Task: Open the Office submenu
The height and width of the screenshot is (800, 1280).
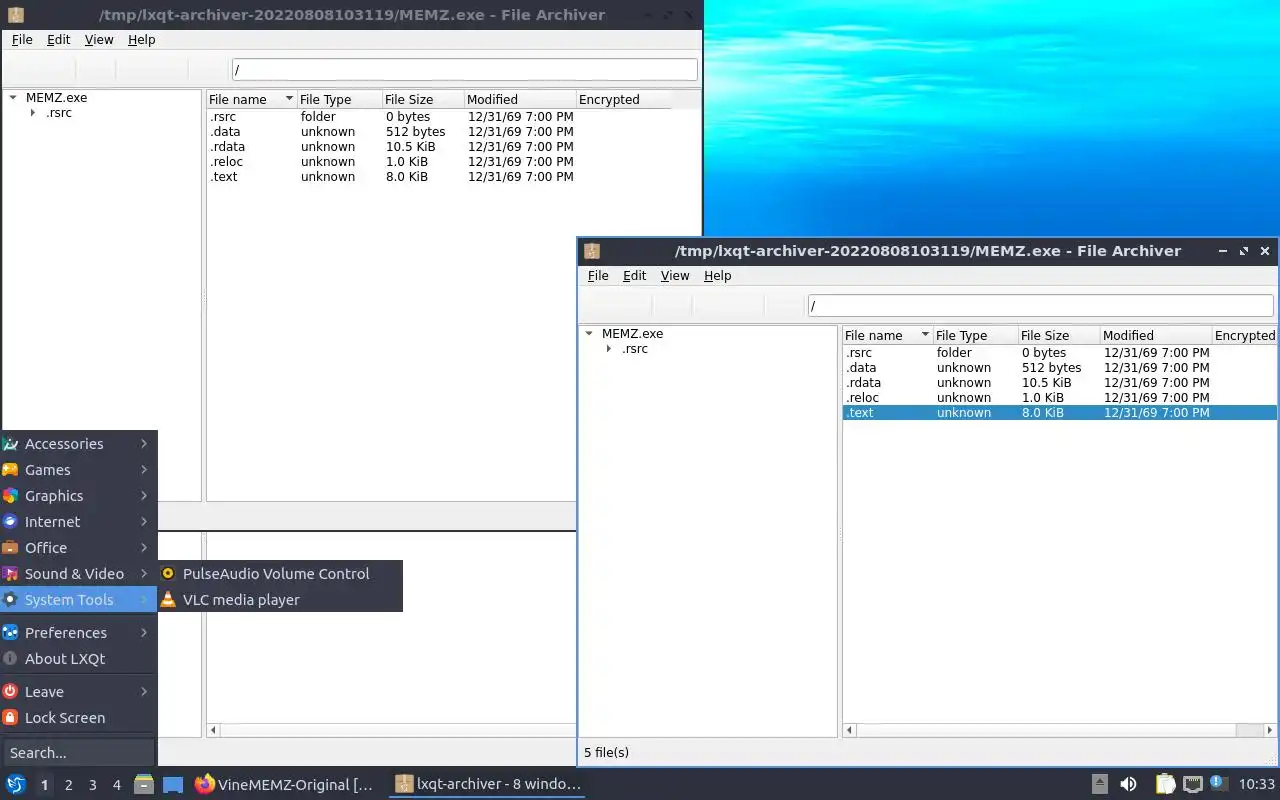Action: [78, 548]
